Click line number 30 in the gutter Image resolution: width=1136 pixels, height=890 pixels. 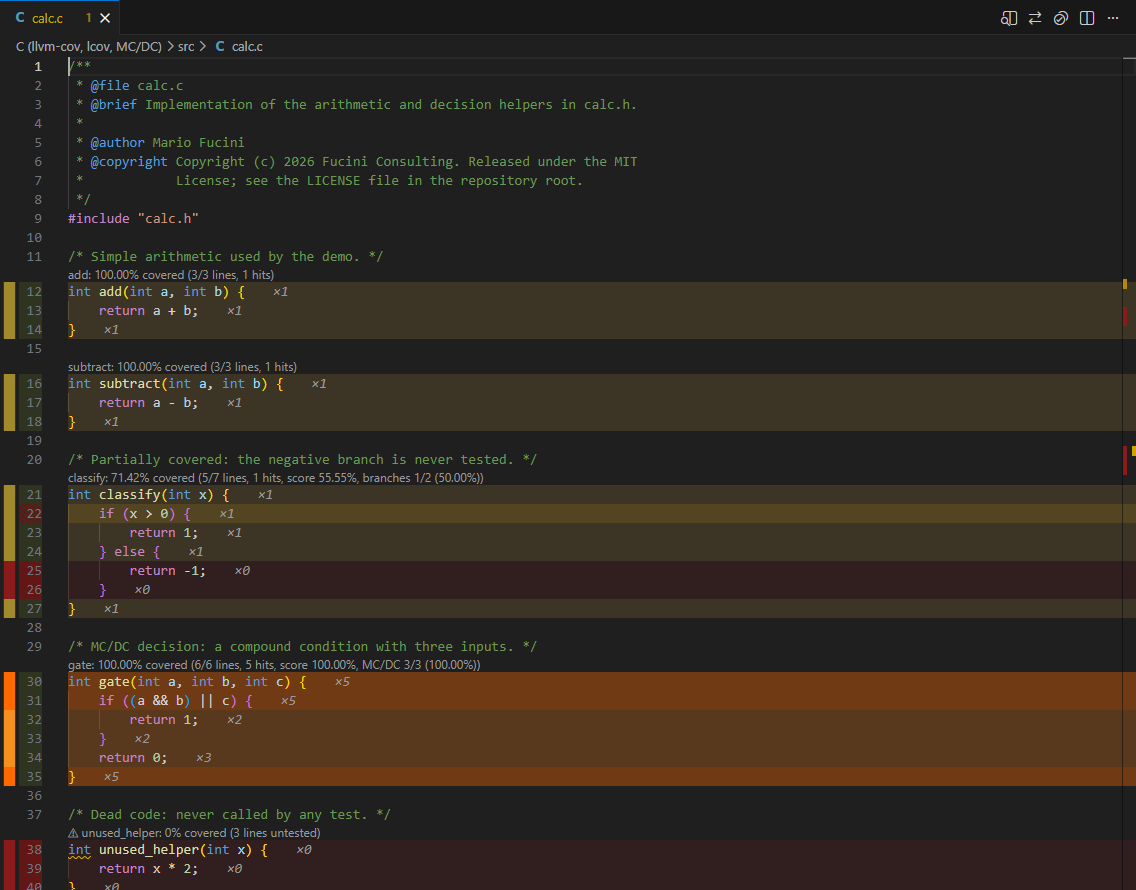(x=34, y=681)
